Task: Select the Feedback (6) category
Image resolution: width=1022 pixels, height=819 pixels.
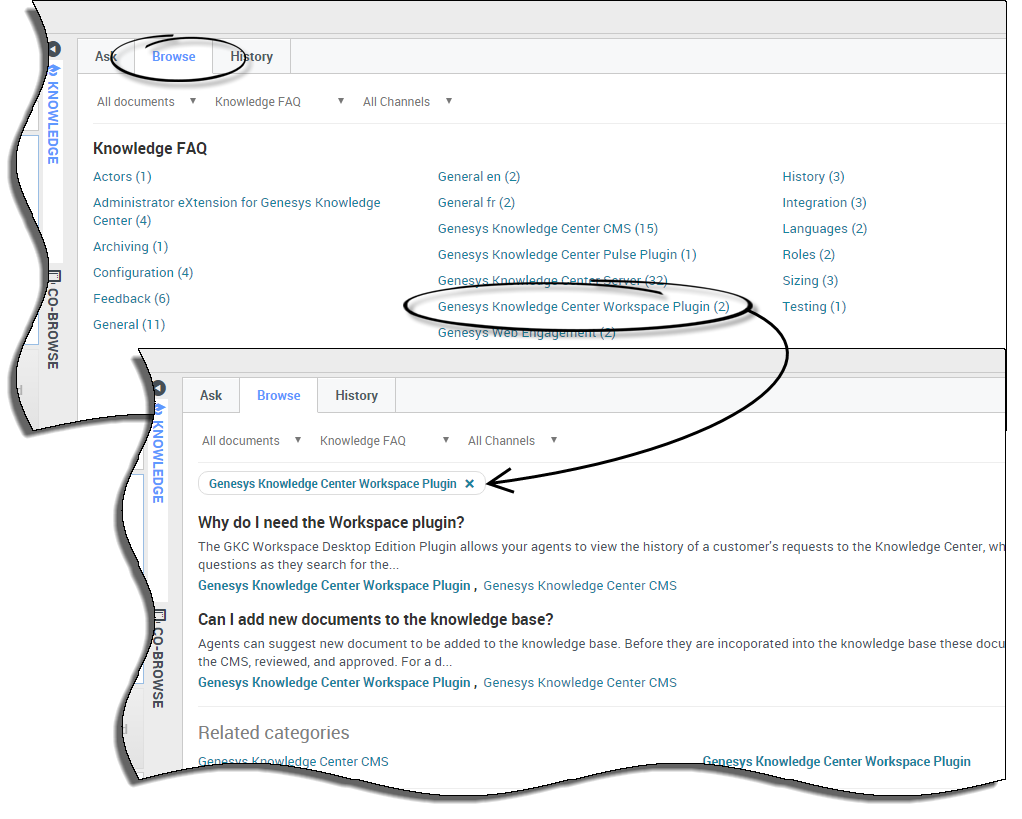Action: pos(131,299)
